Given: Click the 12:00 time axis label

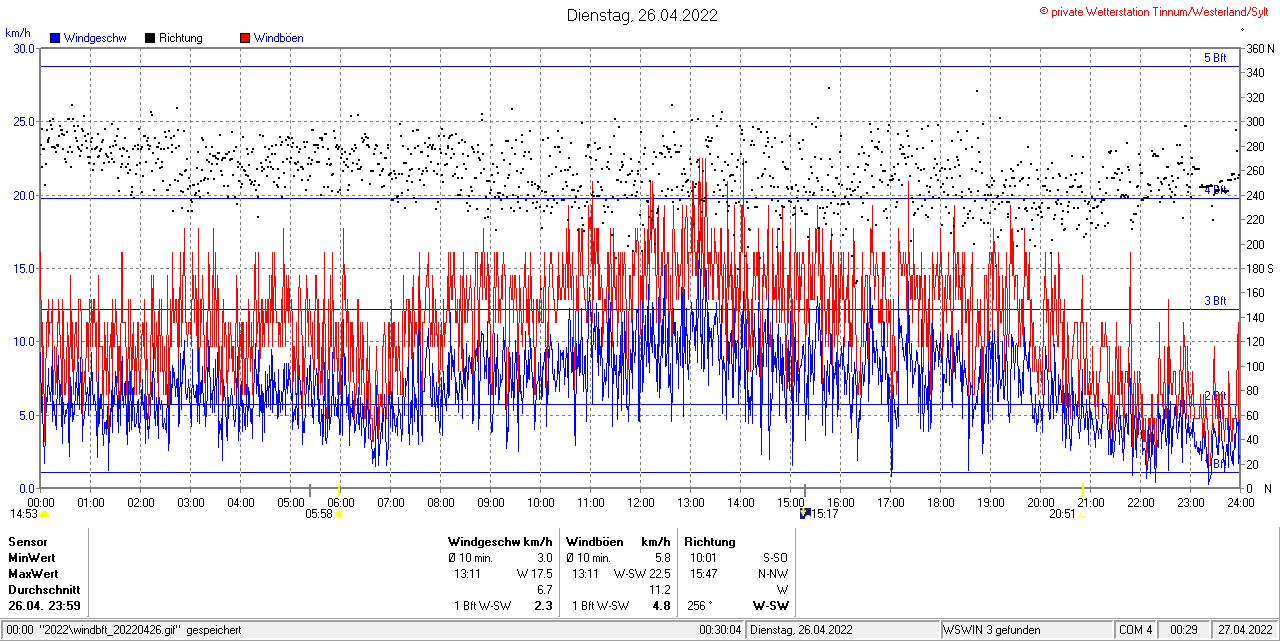Looking at the screenshot, I should point(641,502).
